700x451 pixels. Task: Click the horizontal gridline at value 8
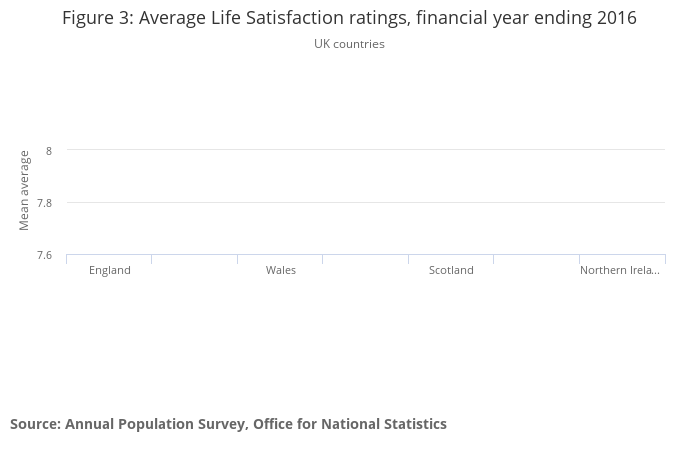click(x=365, y=150)
